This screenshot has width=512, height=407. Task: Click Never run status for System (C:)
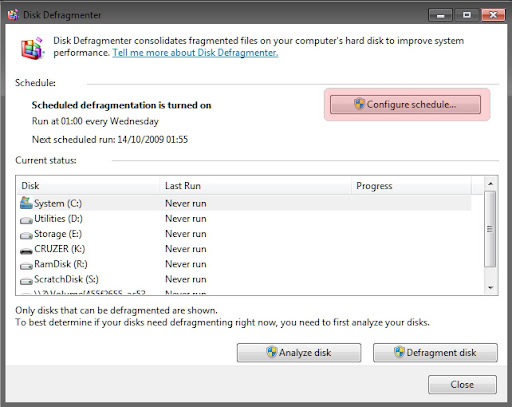[186, 203]
